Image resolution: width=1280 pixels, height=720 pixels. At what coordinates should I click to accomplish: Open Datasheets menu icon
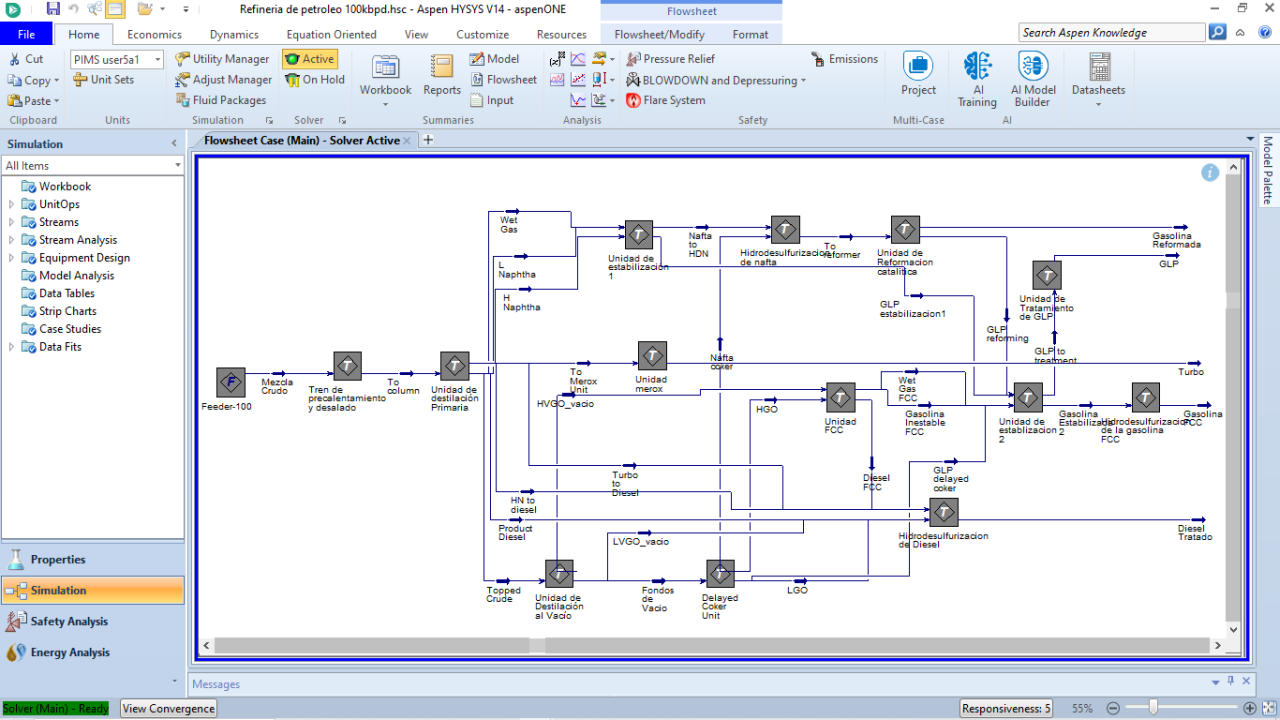[x=1099, y=67]
